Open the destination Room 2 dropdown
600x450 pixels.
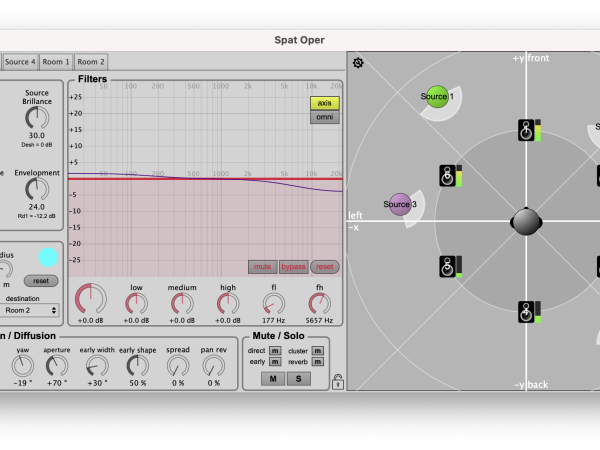pyautogui.click(x=29, y=310)
